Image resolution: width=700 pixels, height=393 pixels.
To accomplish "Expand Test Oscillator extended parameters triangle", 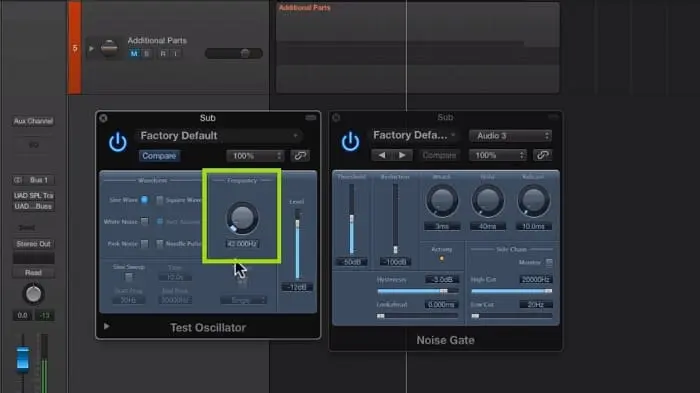I will [106, 326].
